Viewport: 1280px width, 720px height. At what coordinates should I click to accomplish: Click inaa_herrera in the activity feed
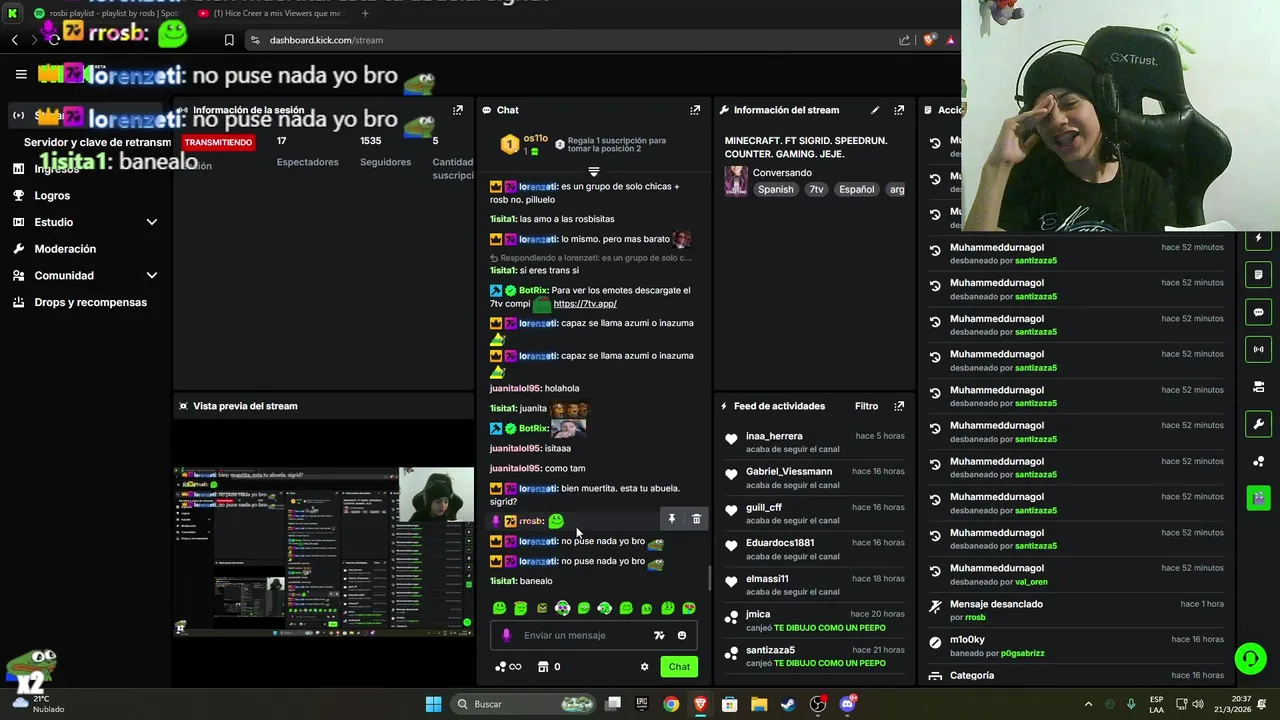click(774, 436)
